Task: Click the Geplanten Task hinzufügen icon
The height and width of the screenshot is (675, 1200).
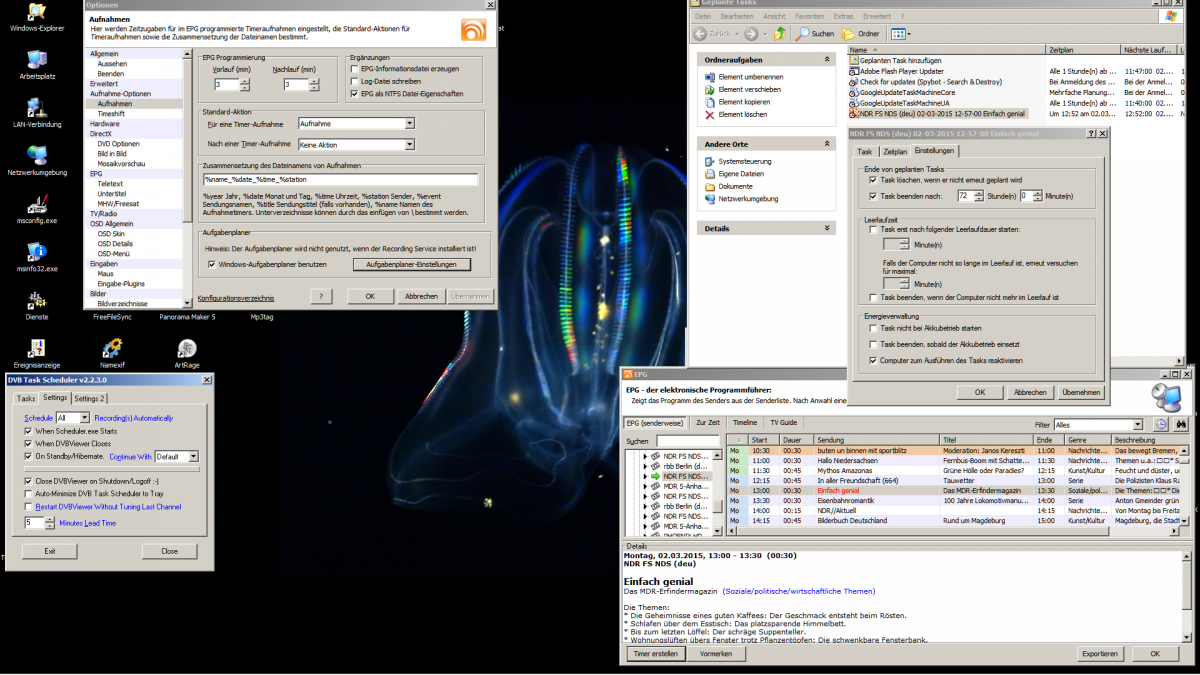Action: [x=854, y=61]
